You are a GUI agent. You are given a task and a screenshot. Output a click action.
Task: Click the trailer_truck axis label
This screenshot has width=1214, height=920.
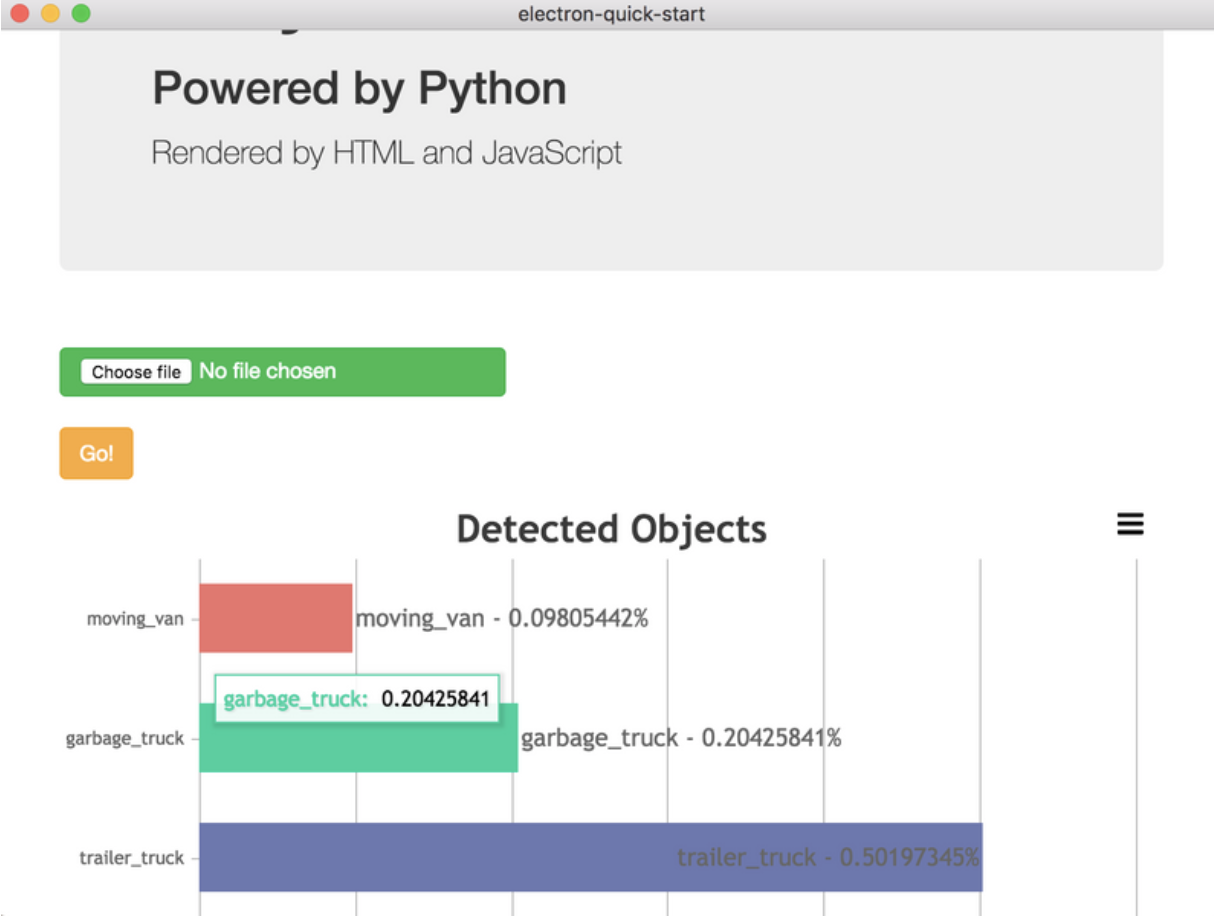(x=132, y=858)
